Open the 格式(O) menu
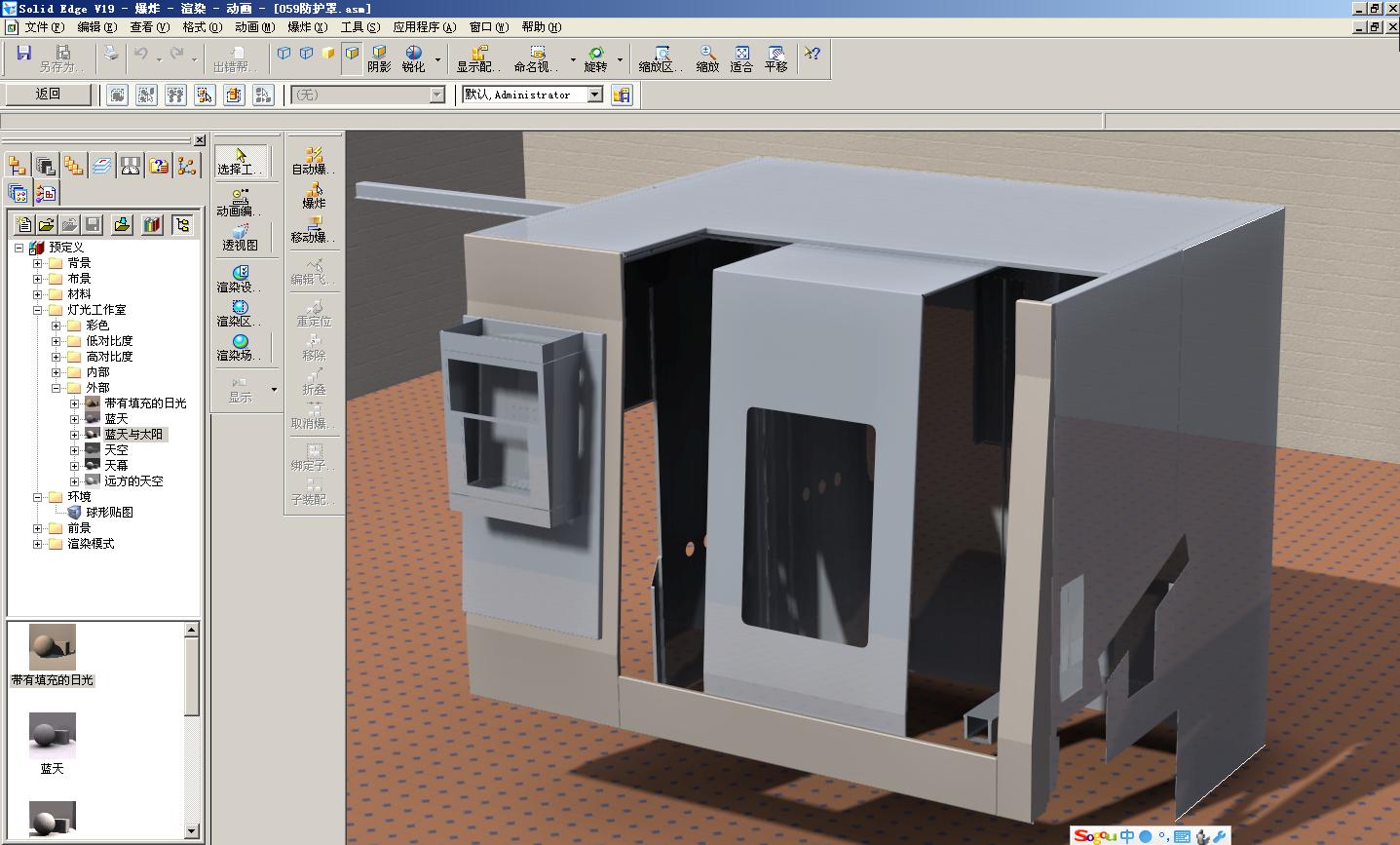 [202, 27]
